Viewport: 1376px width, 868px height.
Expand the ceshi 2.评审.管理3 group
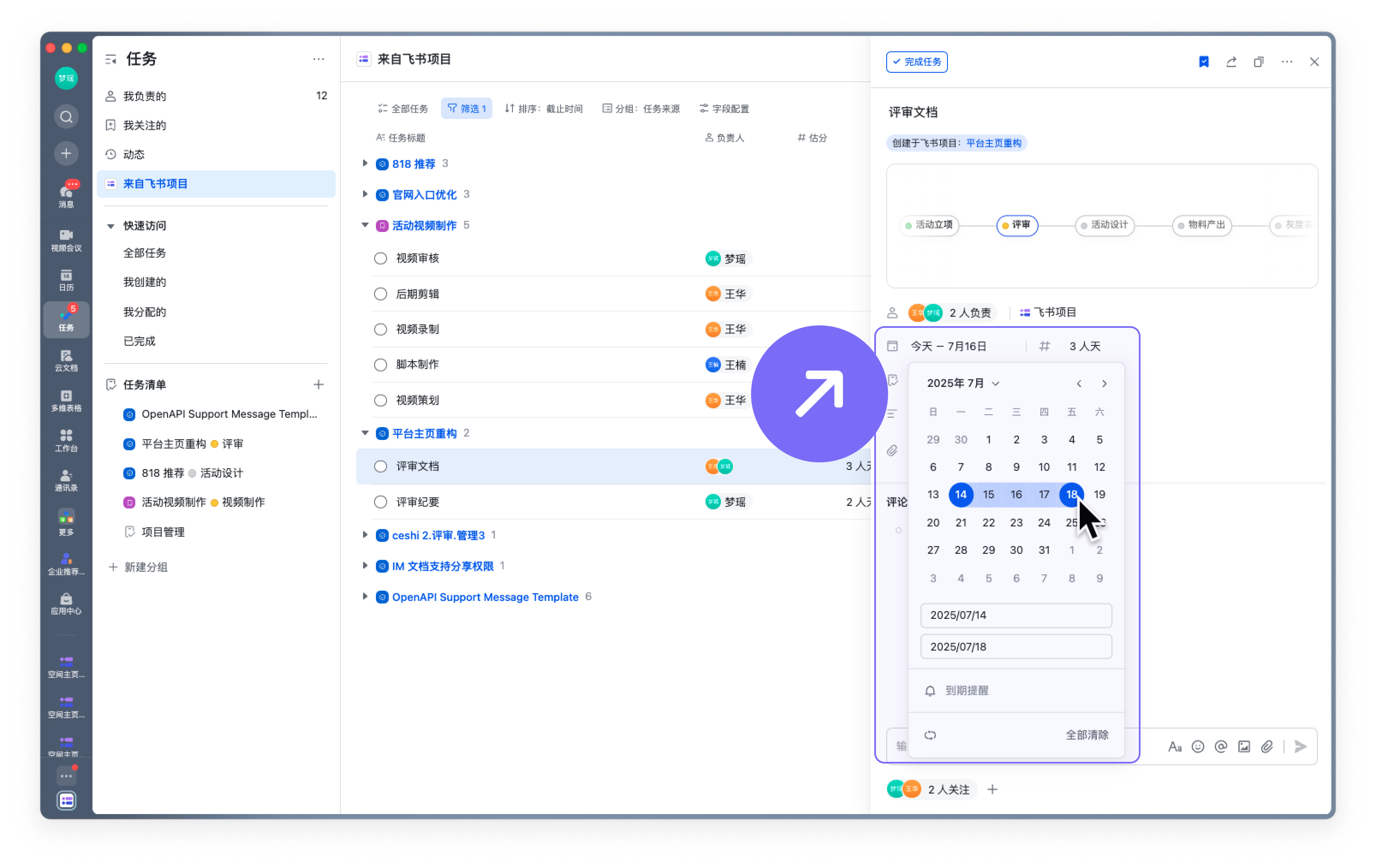365,535
